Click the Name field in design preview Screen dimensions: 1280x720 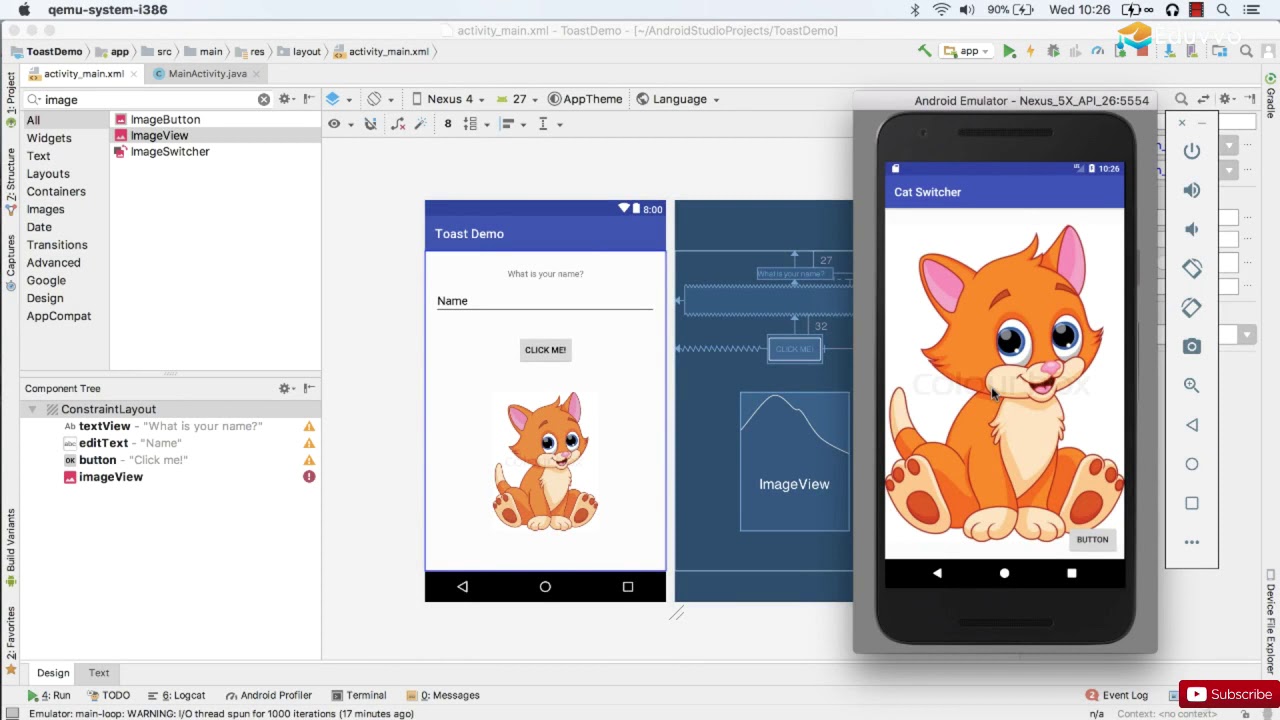(x=545, y=301)
